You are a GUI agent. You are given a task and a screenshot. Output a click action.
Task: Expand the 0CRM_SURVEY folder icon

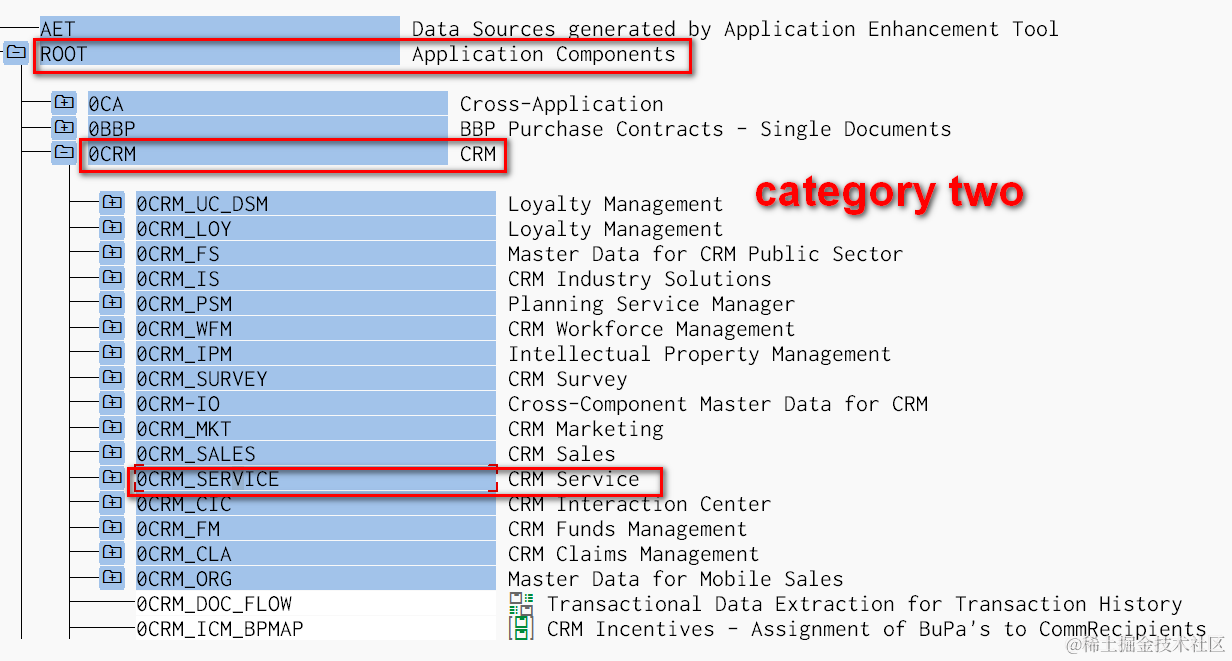pos(112,378)
